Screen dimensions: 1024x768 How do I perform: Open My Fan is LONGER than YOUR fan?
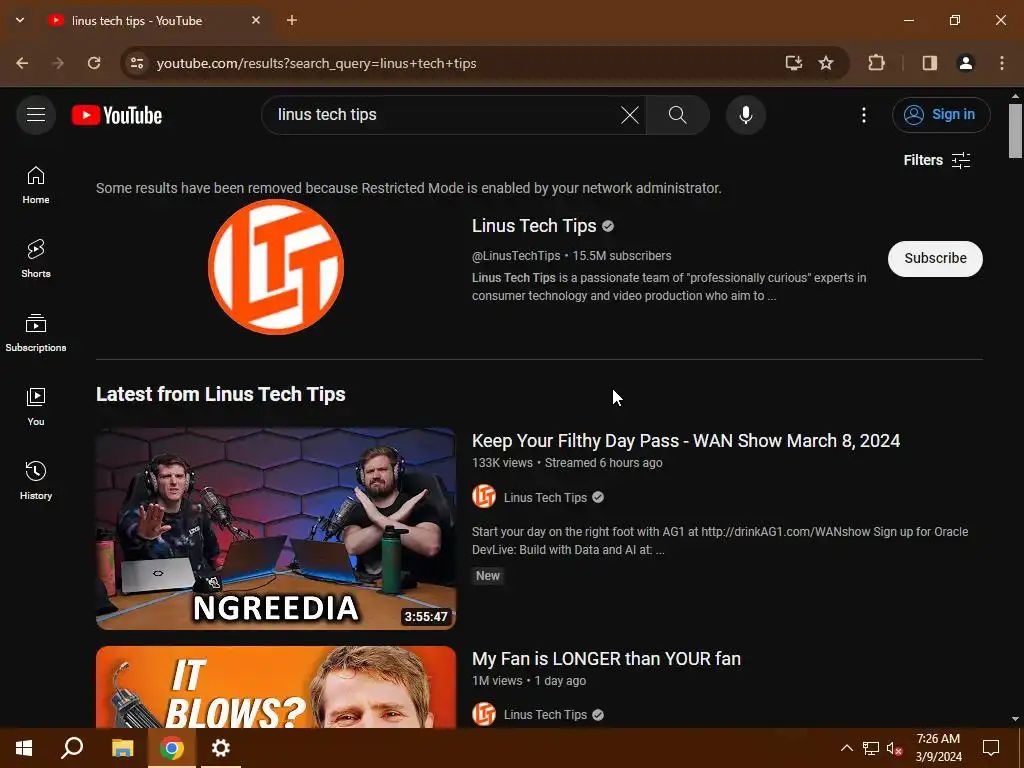point(606,659)
